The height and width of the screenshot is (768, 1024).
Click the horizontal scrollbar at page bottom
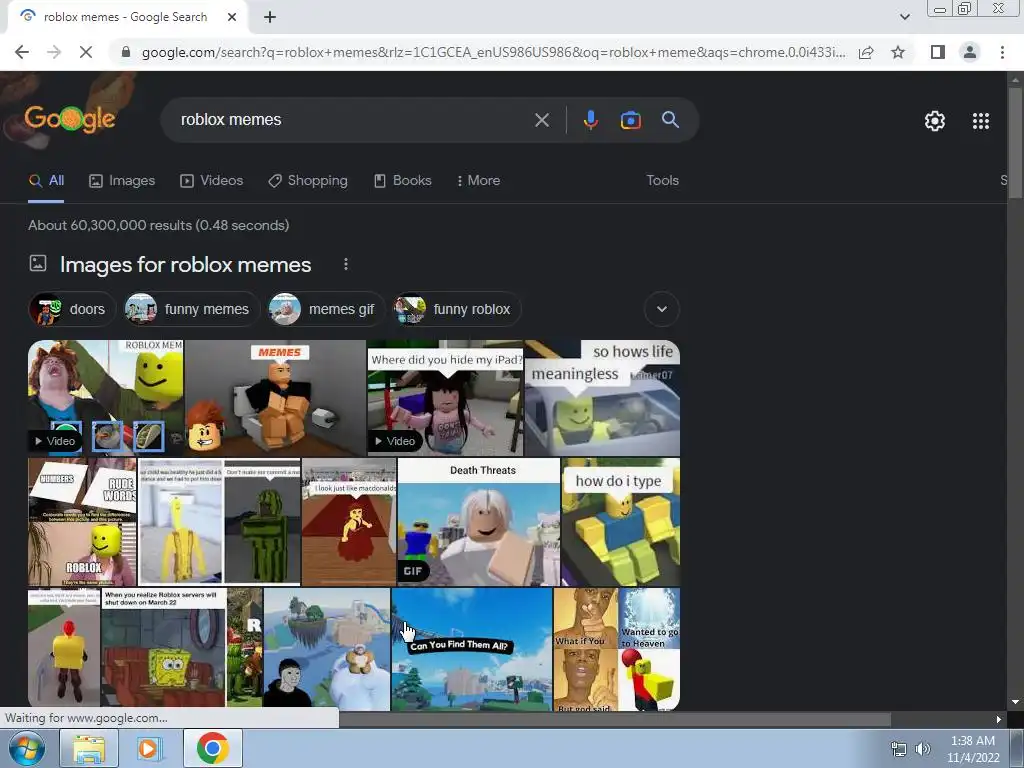point(614,719)
